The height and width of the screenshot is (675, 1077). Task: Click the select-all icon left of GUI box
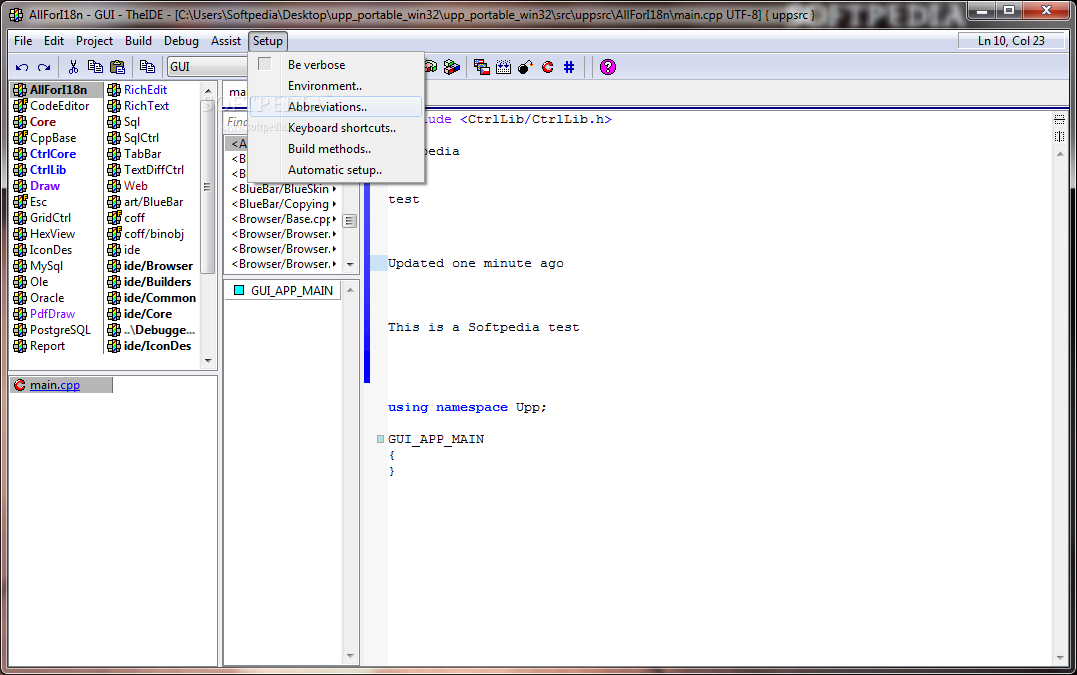coord(147,67)
